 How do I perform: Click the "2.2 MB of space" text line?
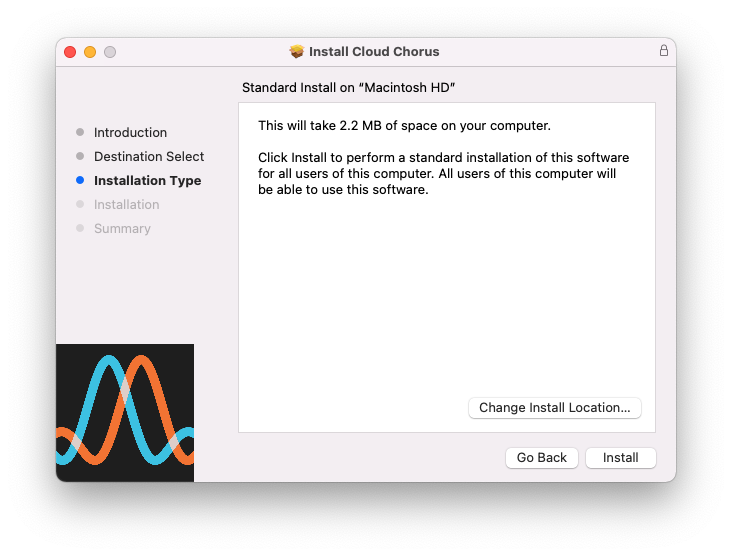pos(404,126)
